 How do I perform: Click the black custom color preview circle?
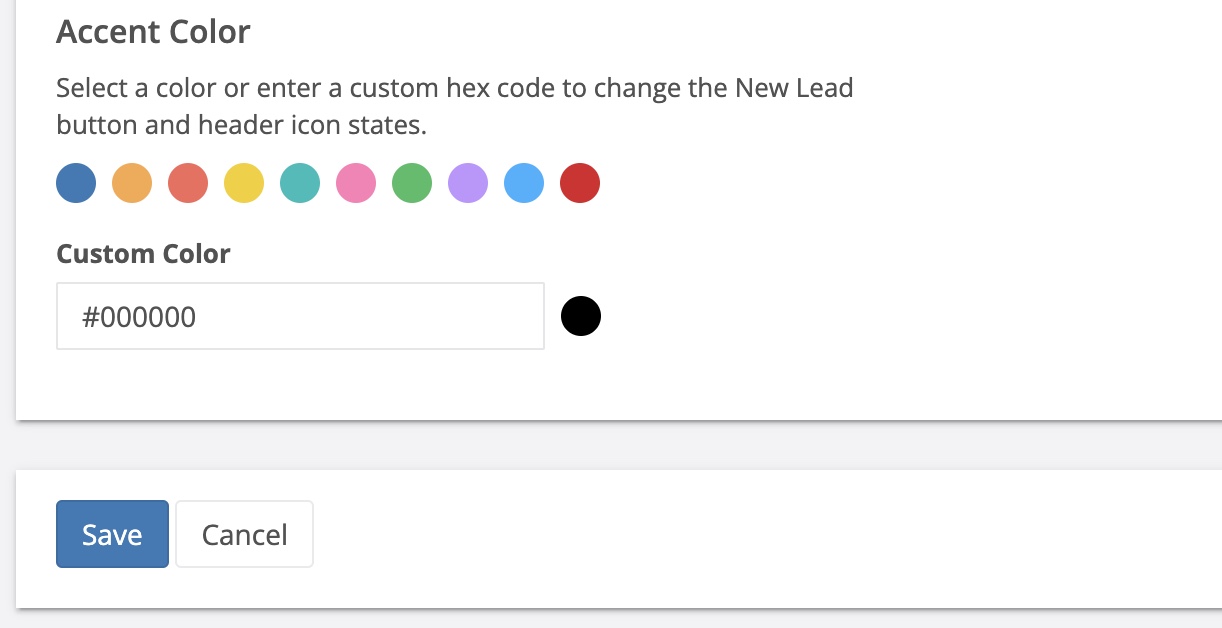click(x=581, y=316)
